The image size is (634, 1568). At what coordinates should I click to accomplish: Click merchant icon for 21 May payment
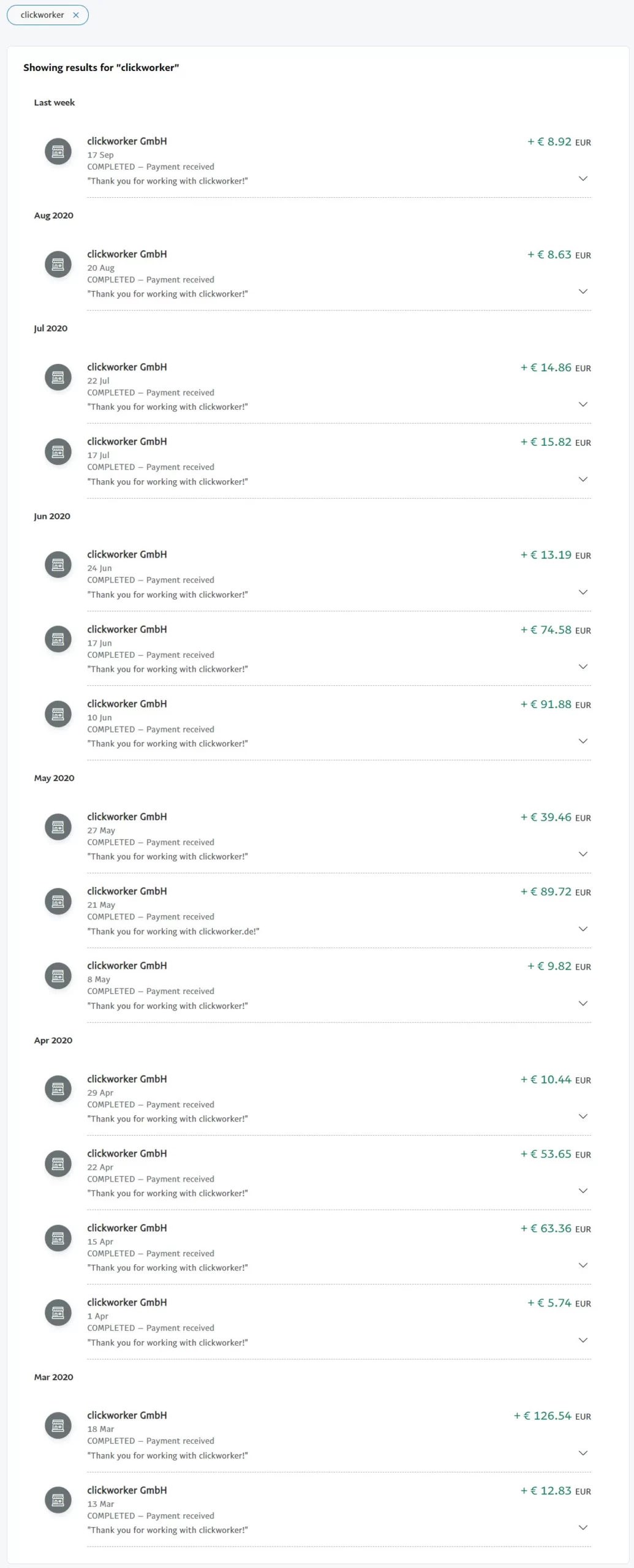(58, 902)
